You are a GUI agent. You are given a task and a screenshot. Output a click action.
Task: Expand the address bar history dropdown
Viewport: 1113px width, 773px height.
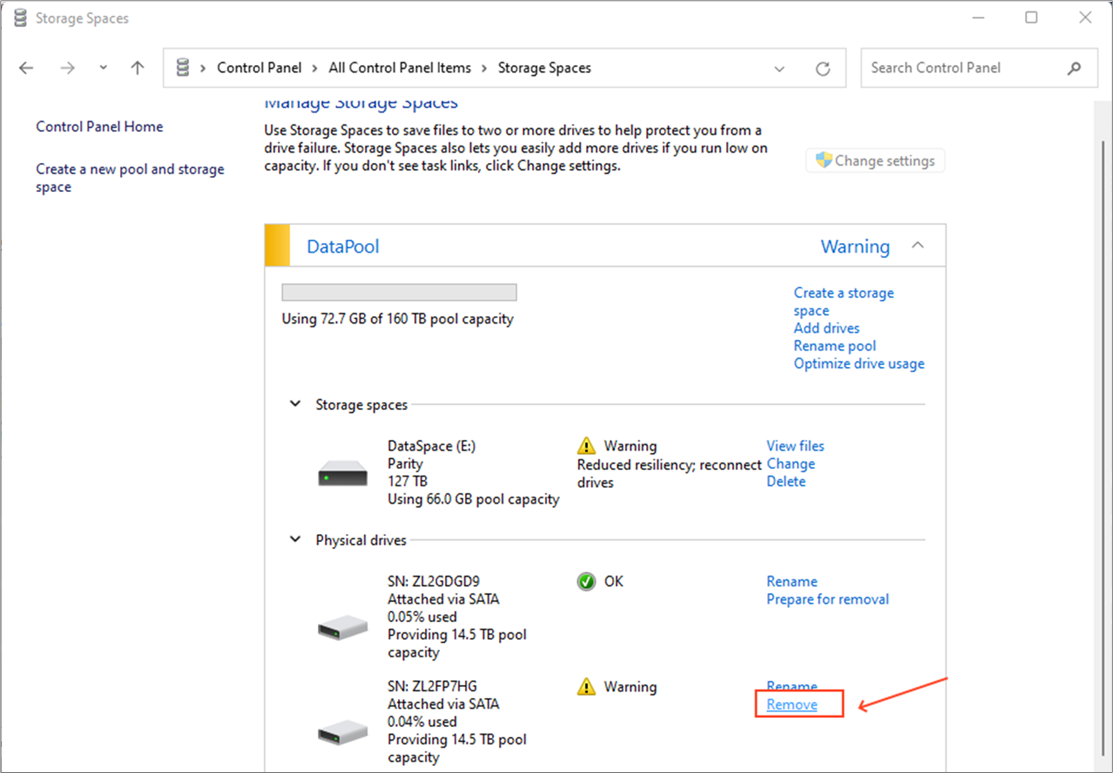pos(779,69)
